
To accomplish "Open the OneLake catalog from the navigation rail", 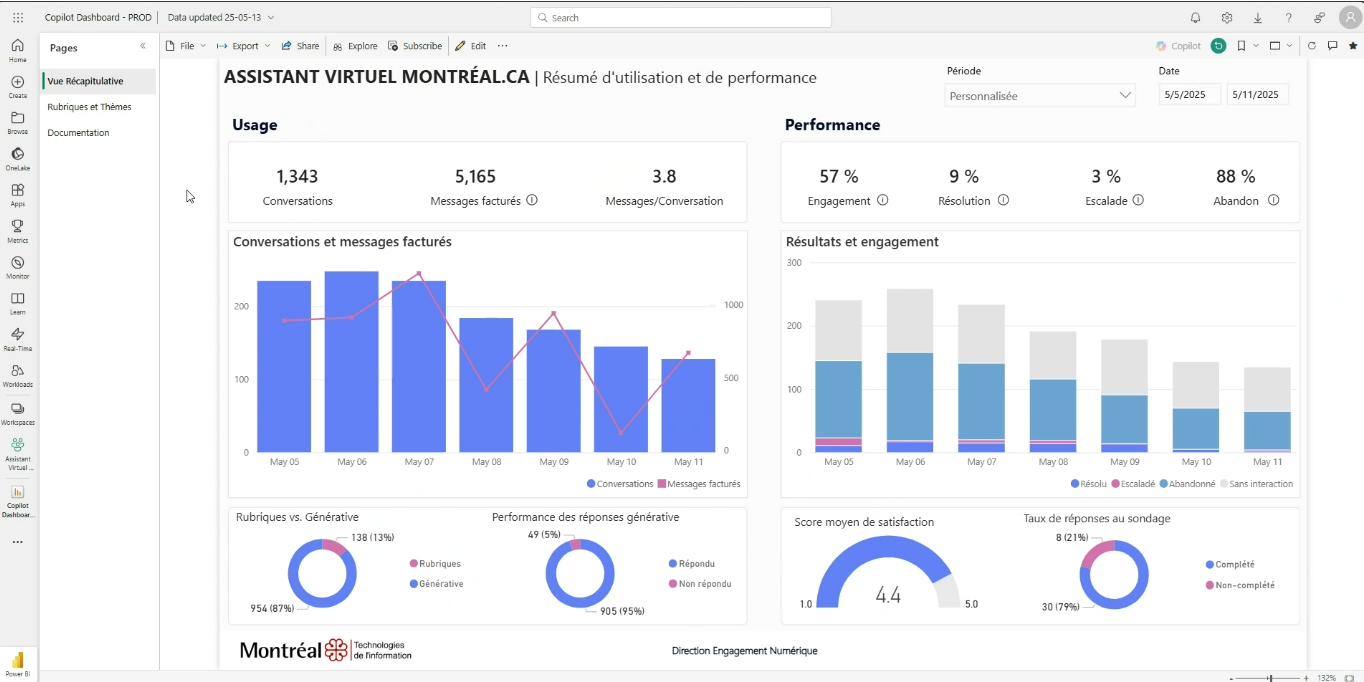I will (16, 158).
